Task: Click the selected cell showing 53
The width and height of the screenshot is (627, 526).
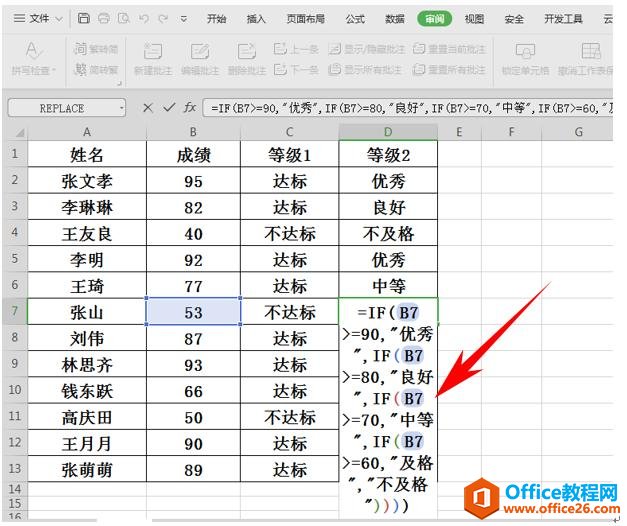Action: click(193, 312)
